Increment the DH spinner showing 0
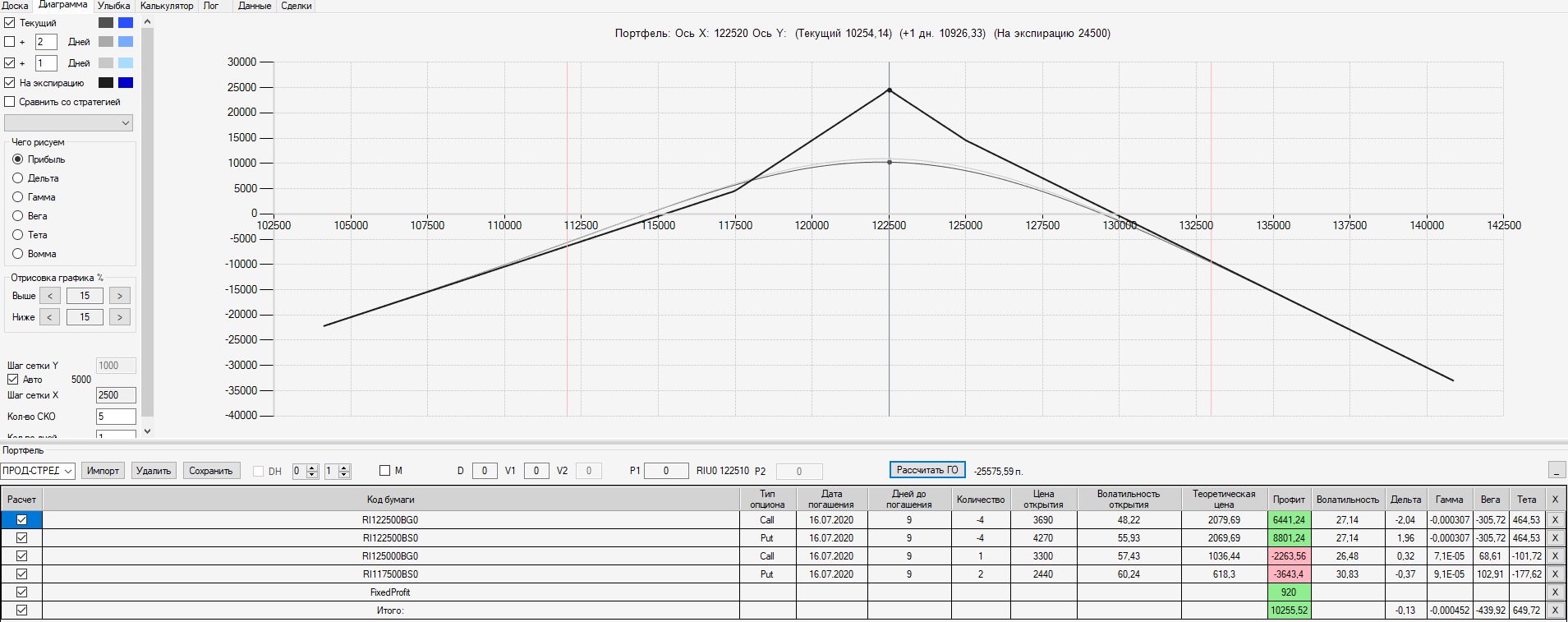This screenshot has width=1568, height=622. [x=312, y=468]
